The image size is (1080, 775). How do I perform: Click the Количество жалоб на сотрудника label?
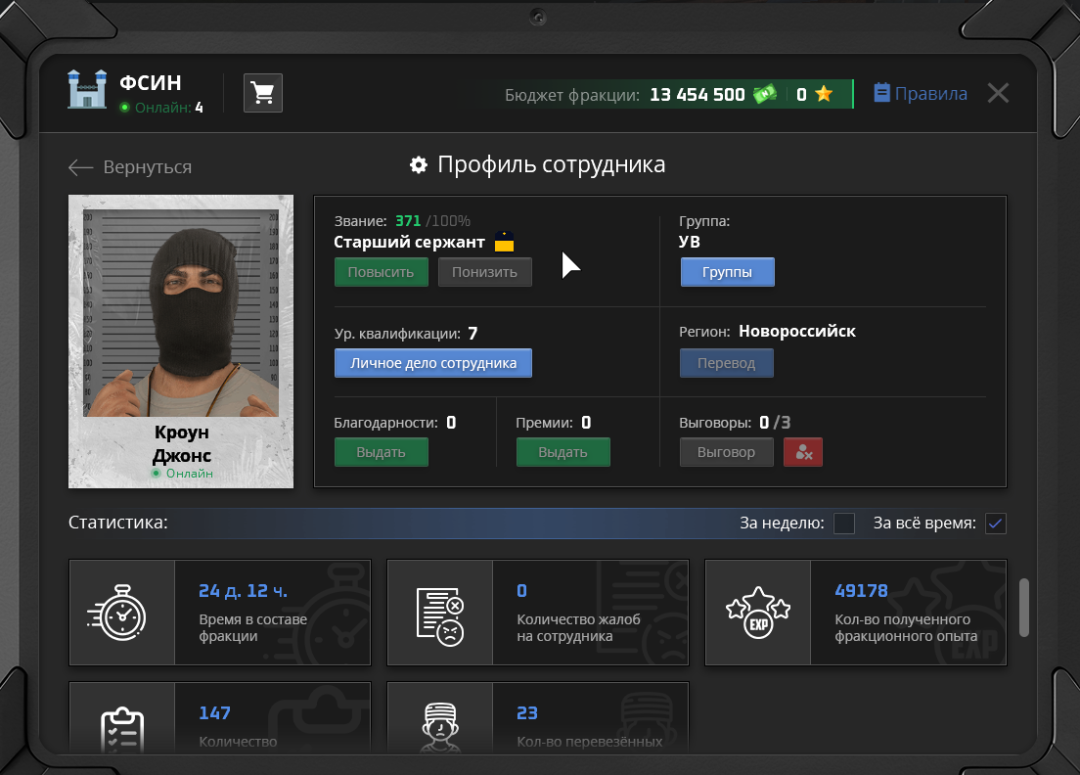click(579, 628)
